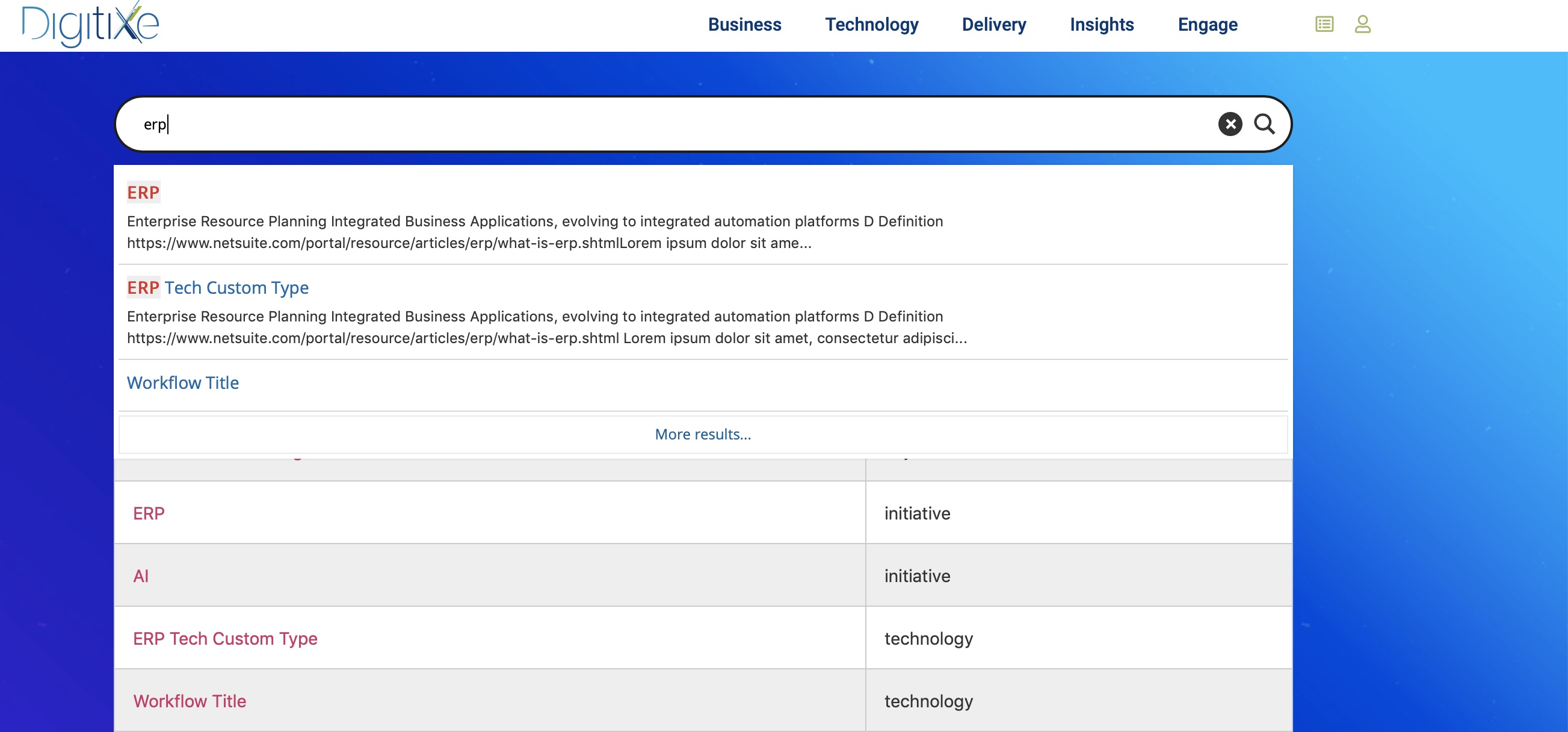Click the DigitiXe logo
This screenshot has height=732, width=1568.
tap(90, 24)
